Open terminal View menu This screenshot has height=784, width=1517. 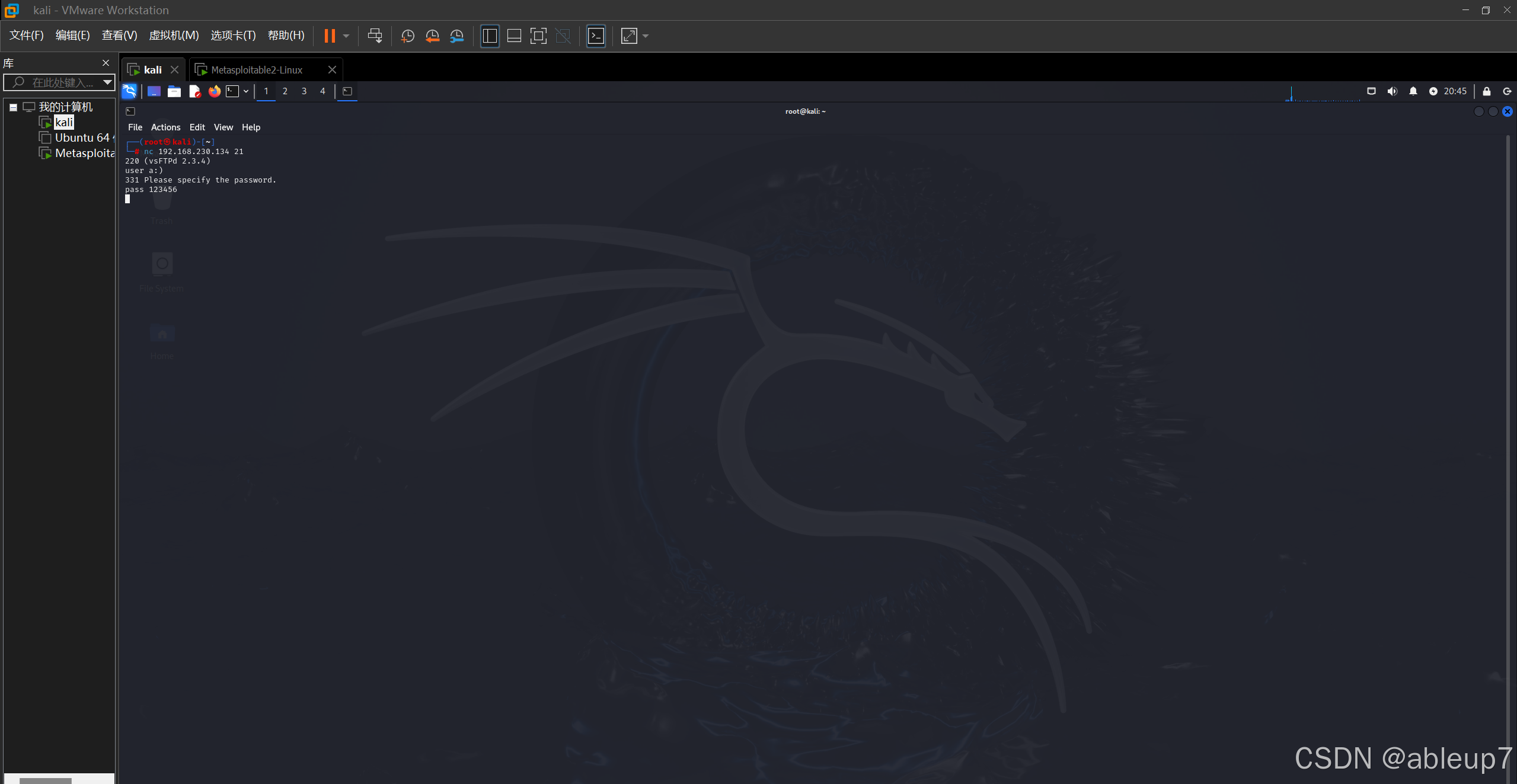click(x=223, y=127)
